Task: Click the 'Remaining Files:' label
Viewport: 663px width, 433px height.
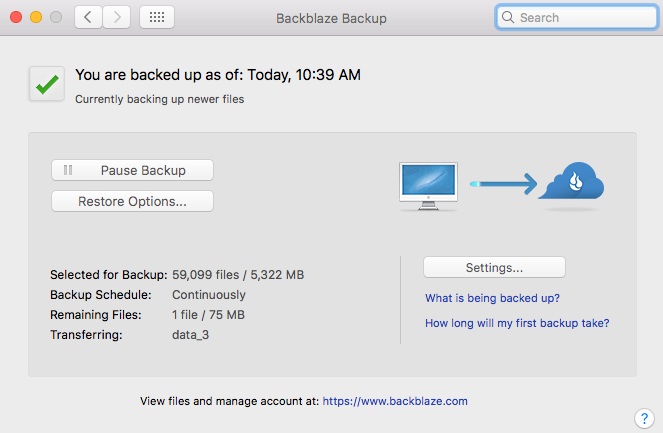Action: click(96, 315)
